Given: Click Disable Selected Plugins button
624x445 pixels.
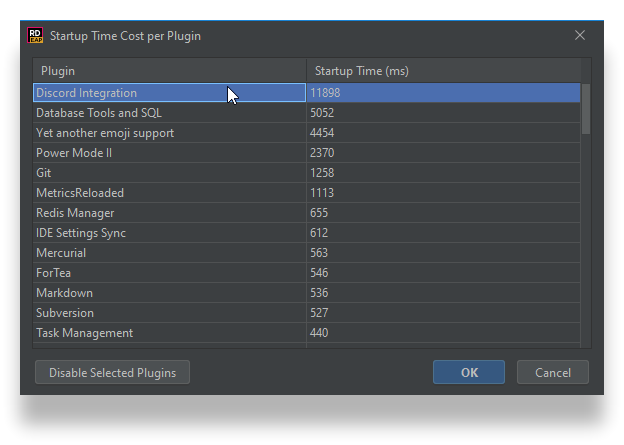Looking at the screenshot, I should (x=112, y=372).
